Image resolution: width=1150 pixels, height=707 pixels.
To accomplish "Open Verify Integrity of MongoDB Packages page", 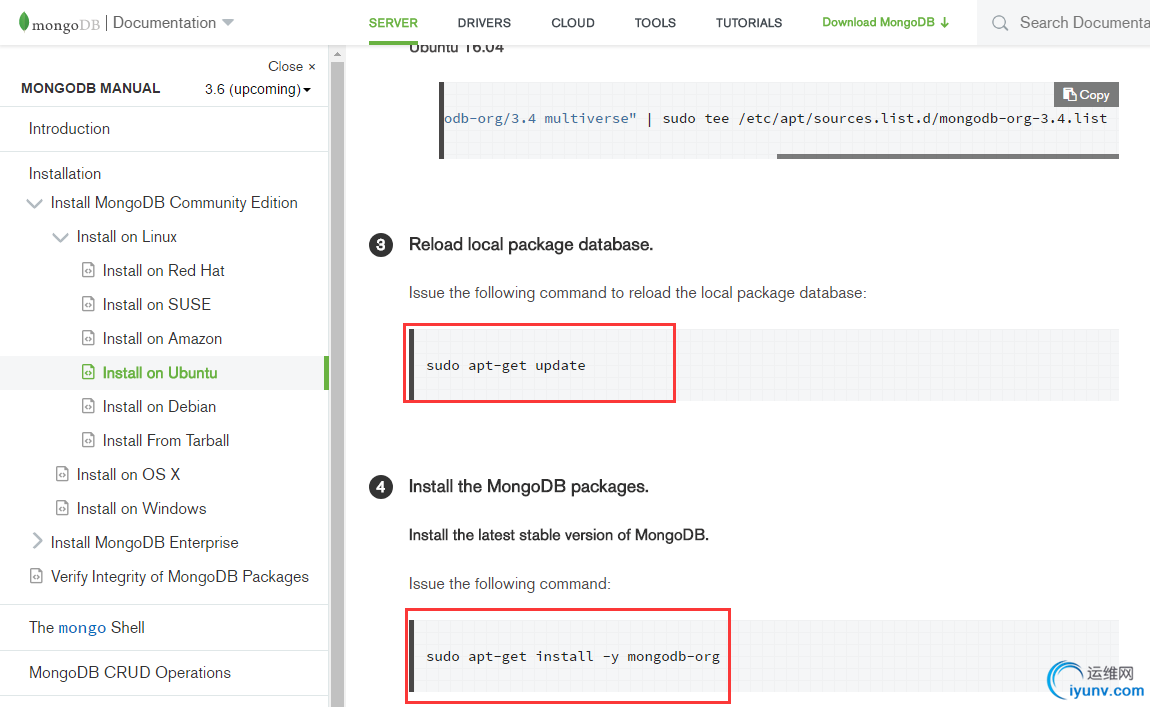I will pos(180,576).
